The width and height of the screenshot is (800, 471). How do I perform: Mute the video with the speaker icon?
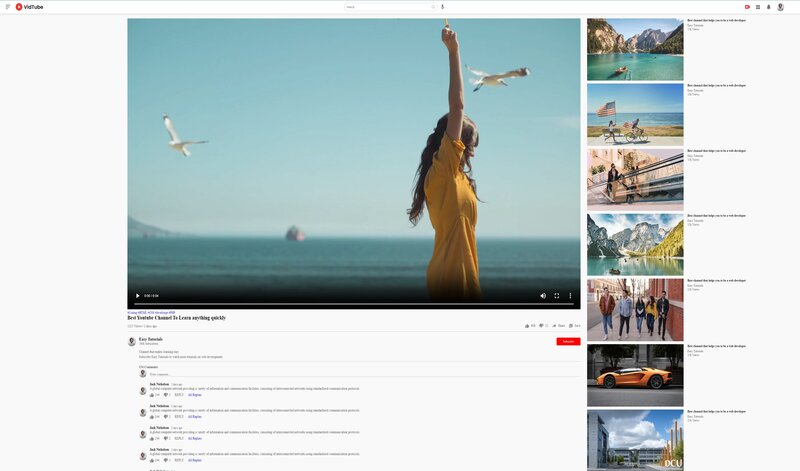543,296
